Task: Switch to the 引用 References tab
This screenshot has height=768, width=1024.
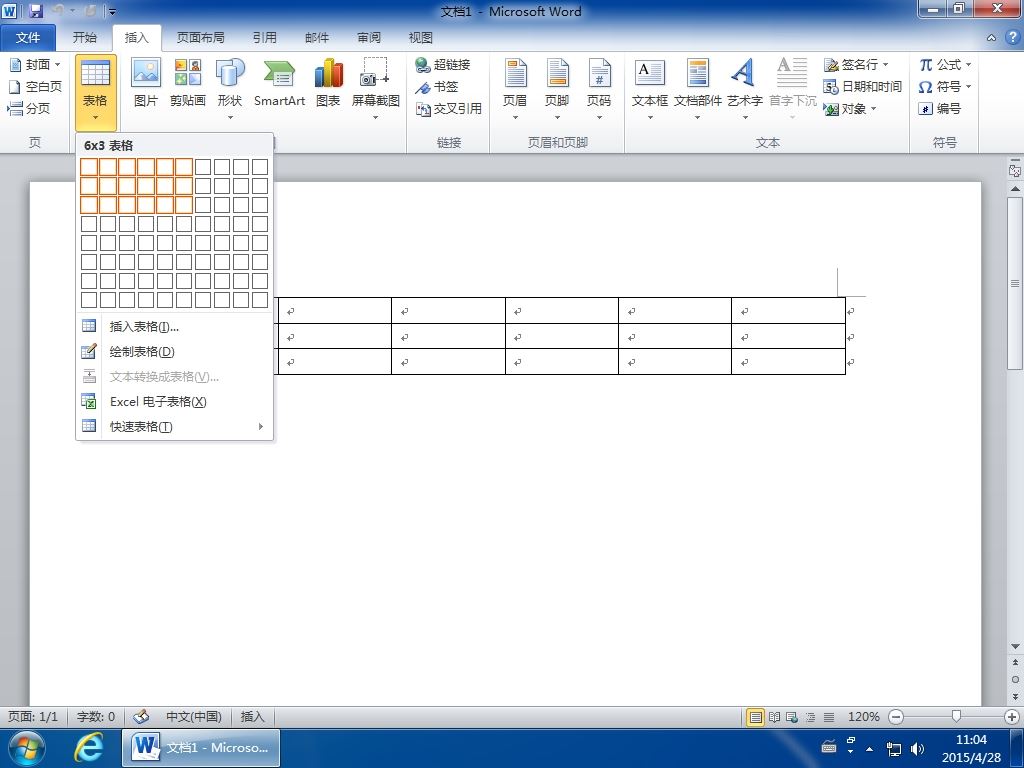Action: [264, 38]
